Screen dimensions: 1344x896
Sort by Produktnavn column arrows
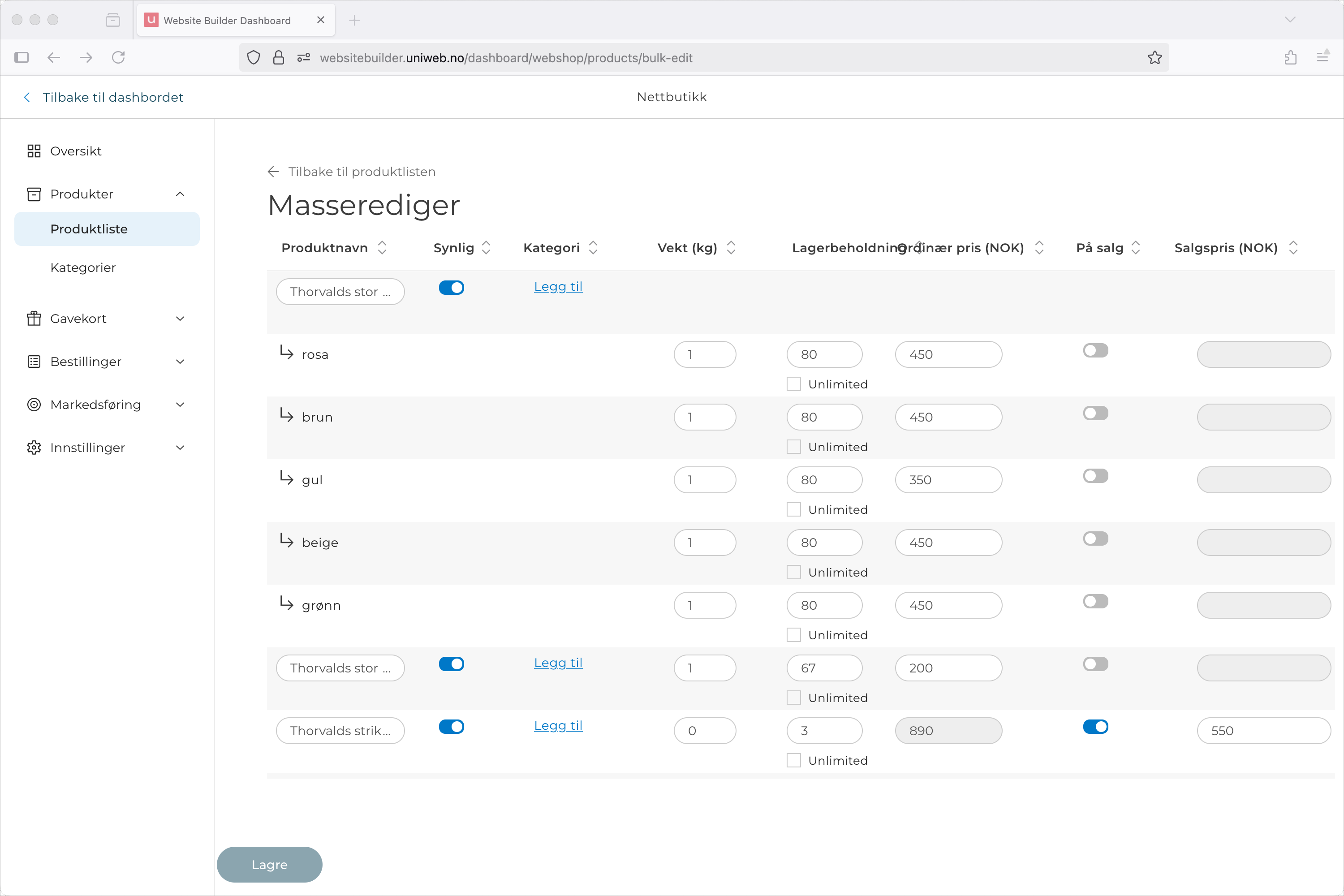[382, 247]
